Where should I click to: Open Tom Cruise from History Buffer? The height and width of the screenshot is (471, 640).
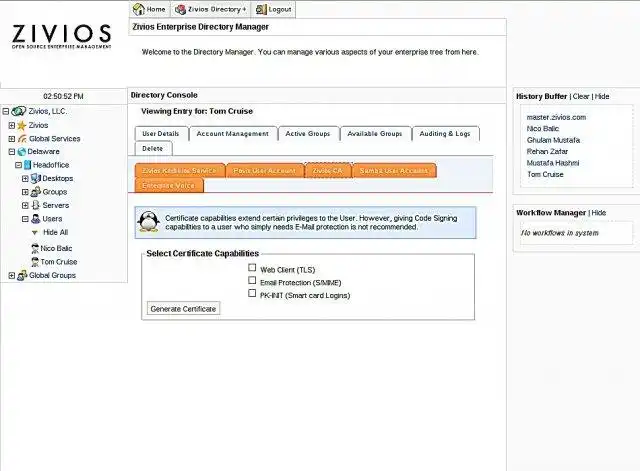545,174
